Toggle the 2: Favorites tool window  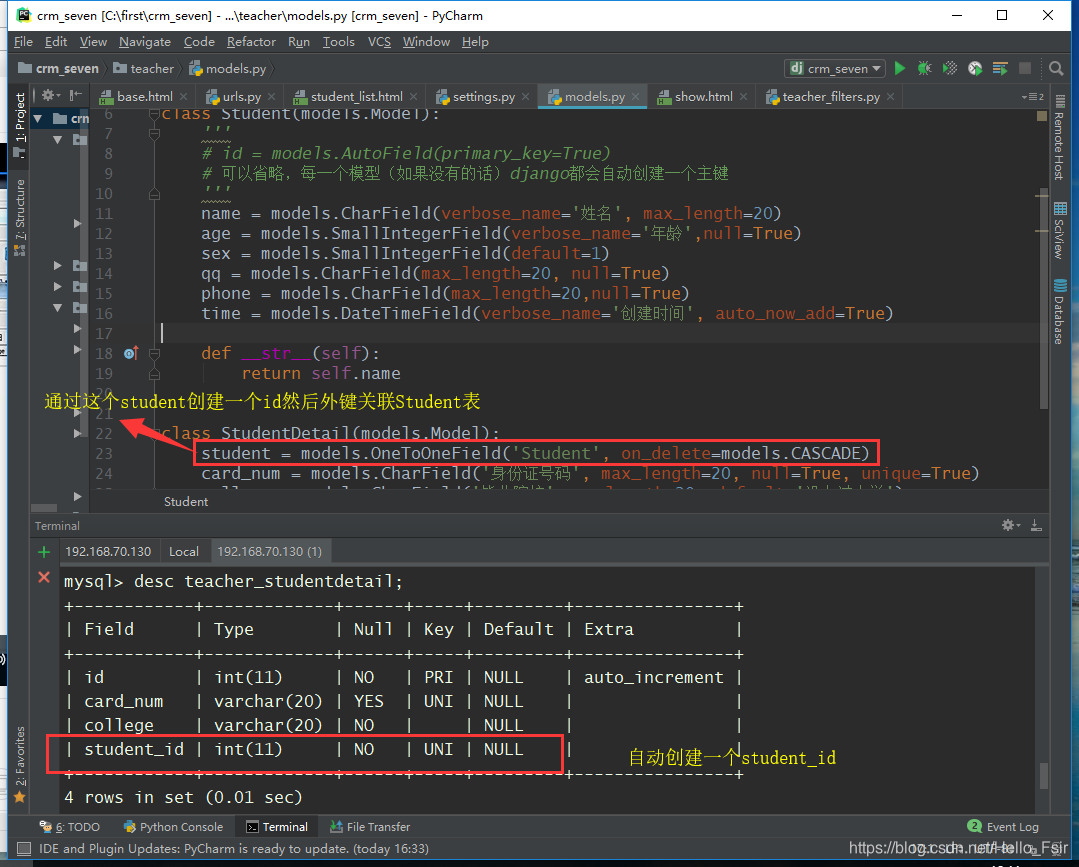pos(20,764)
